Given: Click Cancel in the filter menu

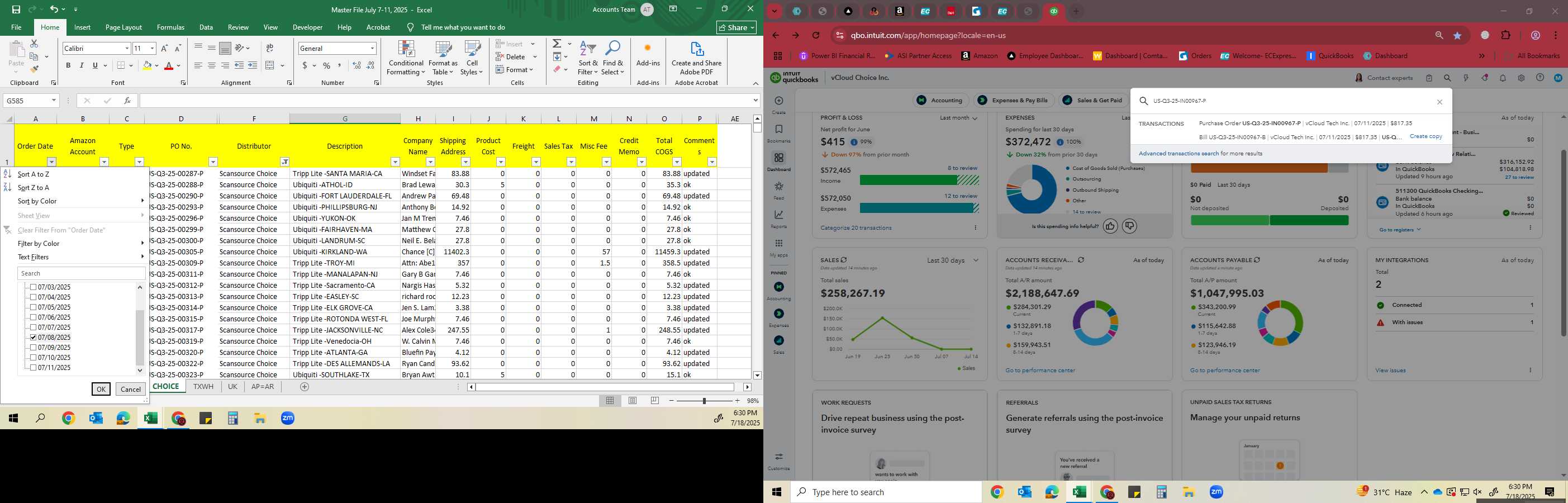Looking at the screenshot, I should point(131,389).
